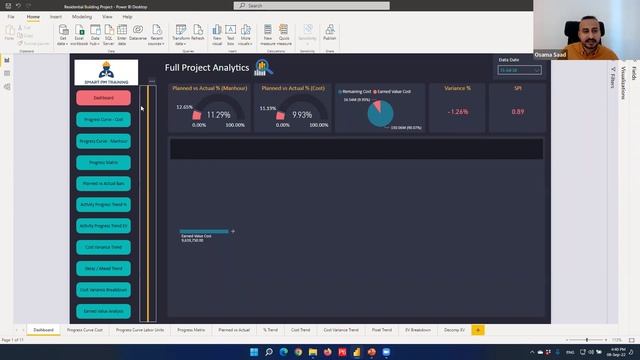Image resolution: width=640 pixels, height=360 pixels.
Task: Open File Explorer from taskbar
Action: click(313, 352)
